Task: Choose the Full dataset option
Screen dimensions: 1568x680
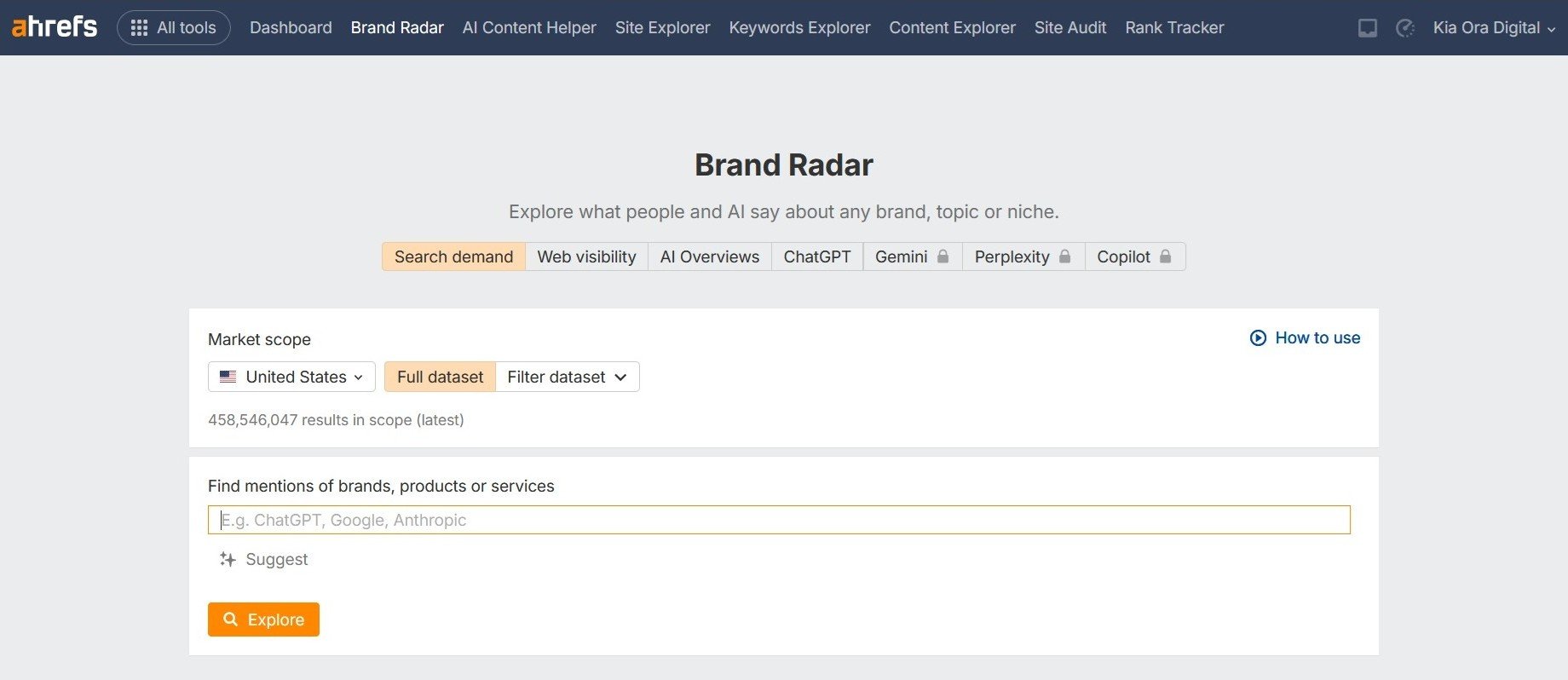Action: click(x=440, y=377)
